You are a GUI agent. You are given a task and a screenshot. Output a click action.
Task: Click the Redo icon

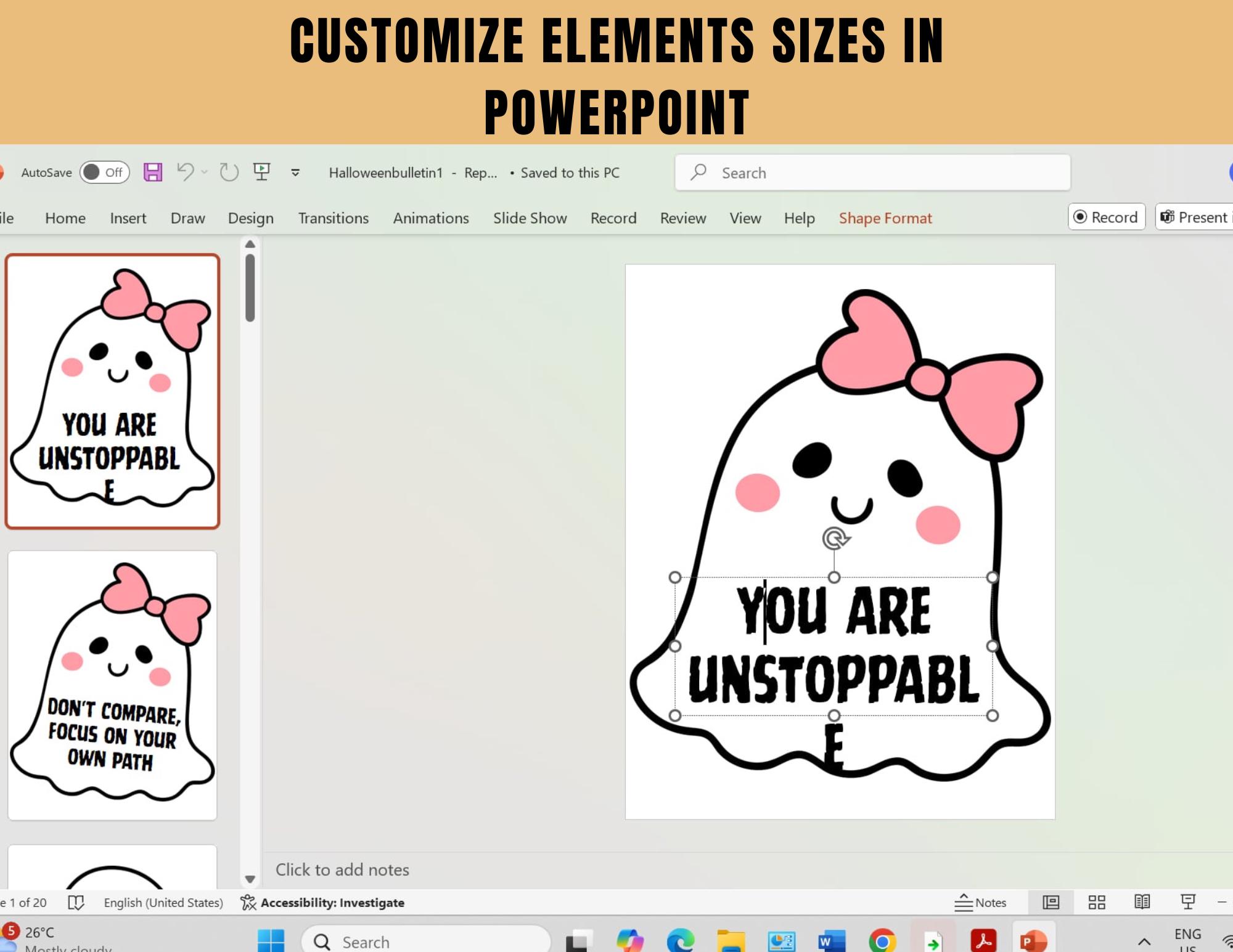(229, 172)
